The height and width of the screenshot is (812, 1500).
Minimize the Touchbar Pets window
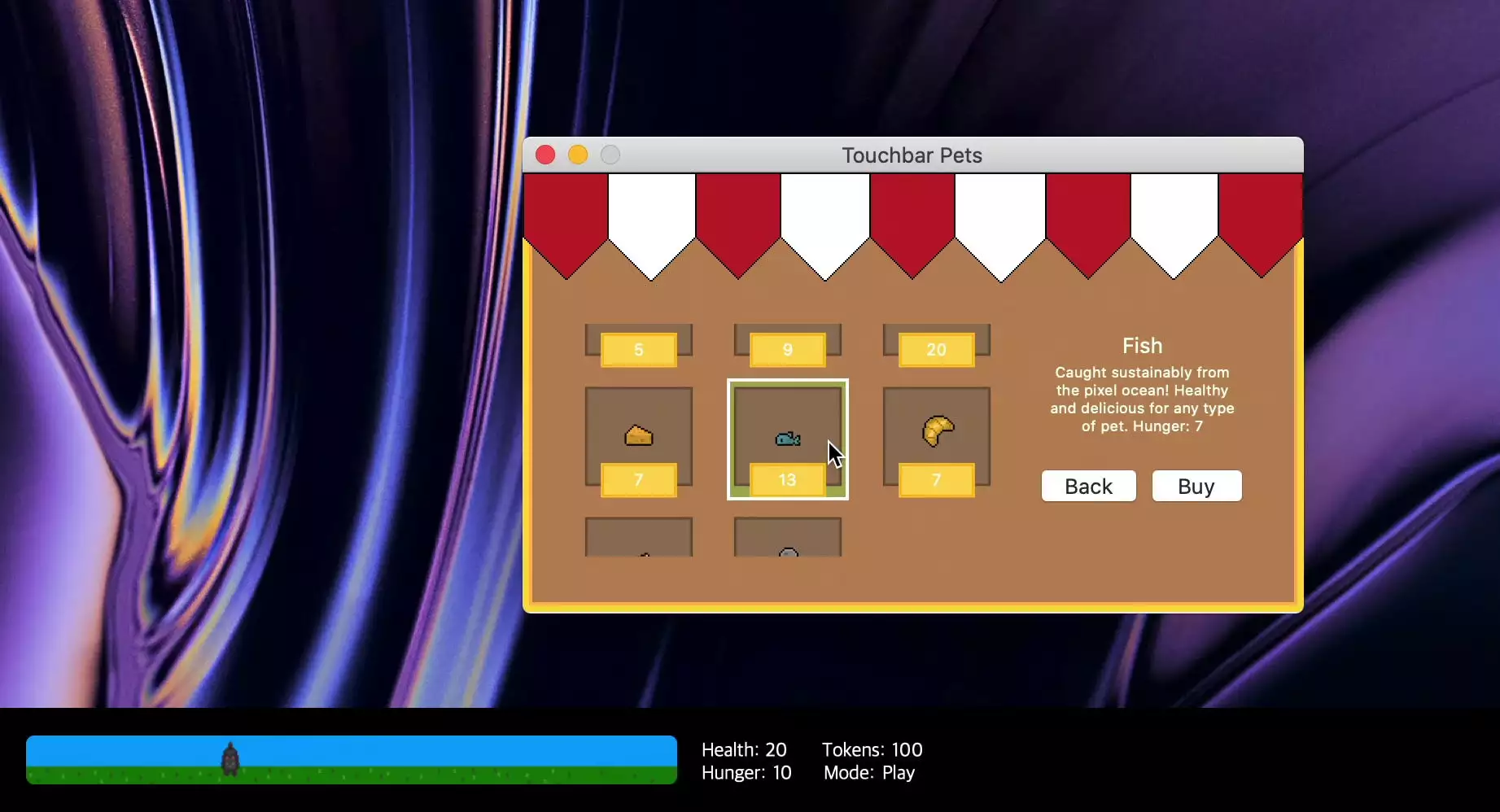(578, 155)
